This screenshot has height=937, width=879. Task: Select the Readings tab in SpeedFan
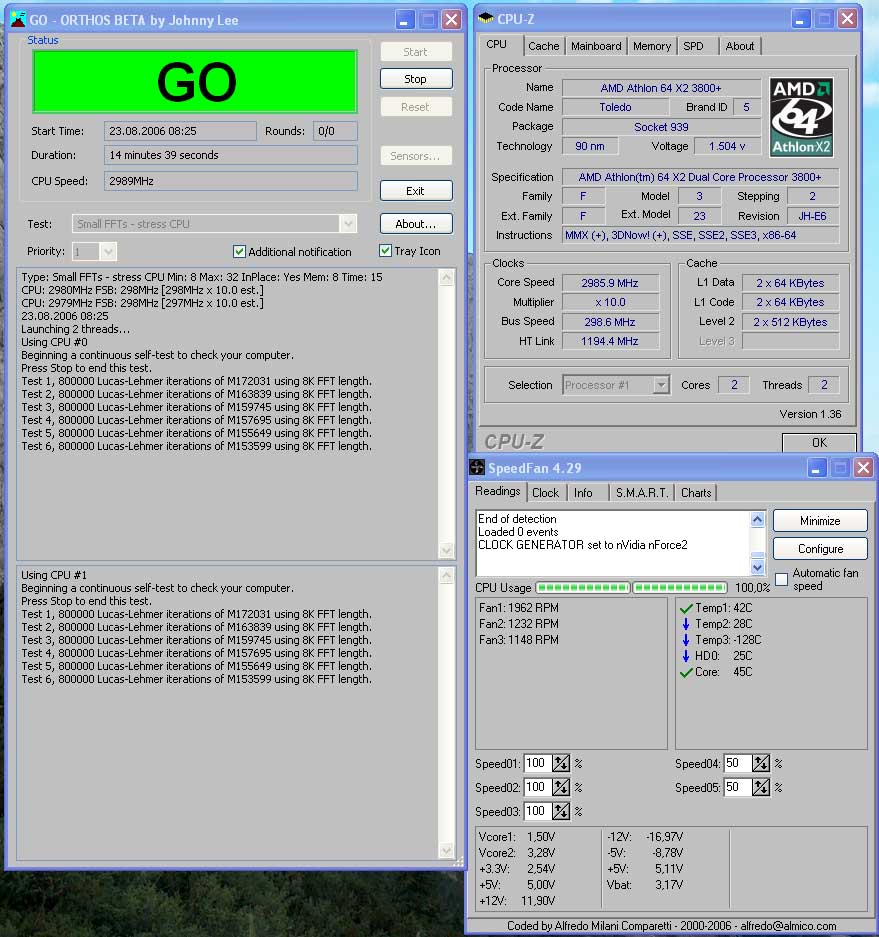pos(498,491)
